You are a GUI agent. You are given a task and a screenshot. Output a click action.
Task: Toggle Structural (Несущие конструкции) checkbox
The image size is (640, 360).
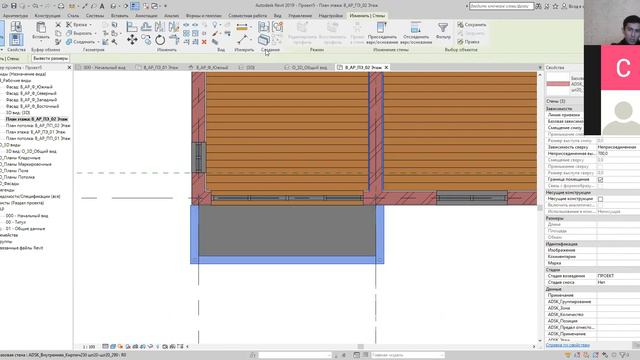coord(600,199)
